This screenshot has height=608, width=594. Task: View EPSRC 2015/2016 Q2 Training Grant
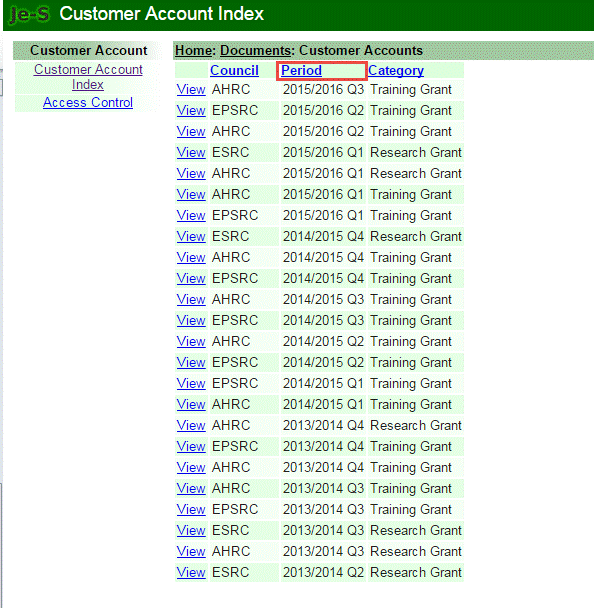191,111
